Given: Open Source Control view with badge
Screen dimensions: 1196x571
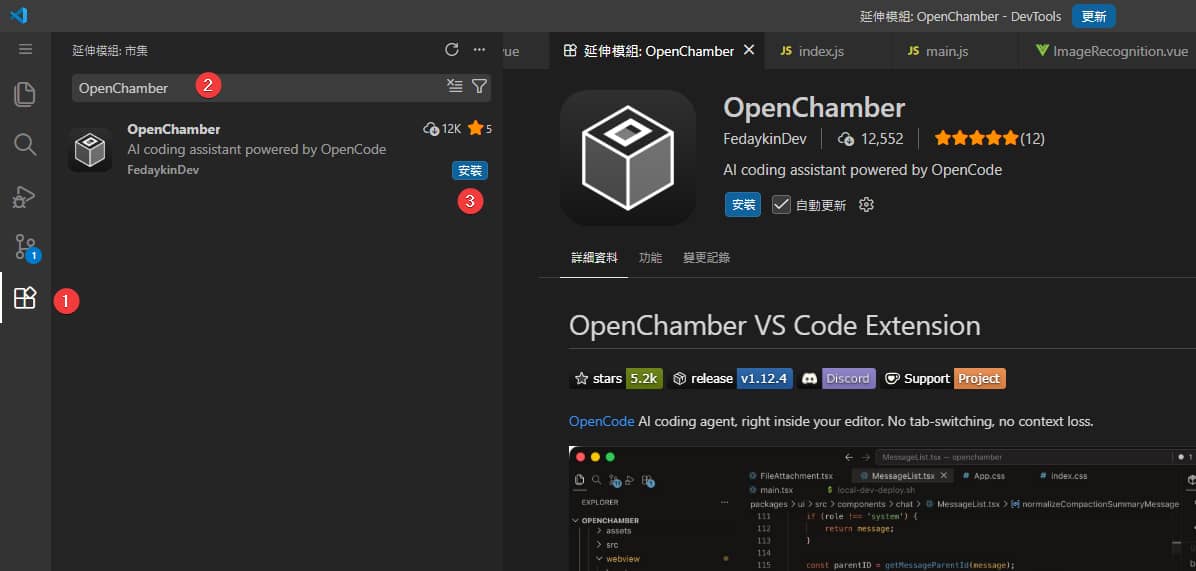Looking at the screenshot, I should (x=27, y=247).
